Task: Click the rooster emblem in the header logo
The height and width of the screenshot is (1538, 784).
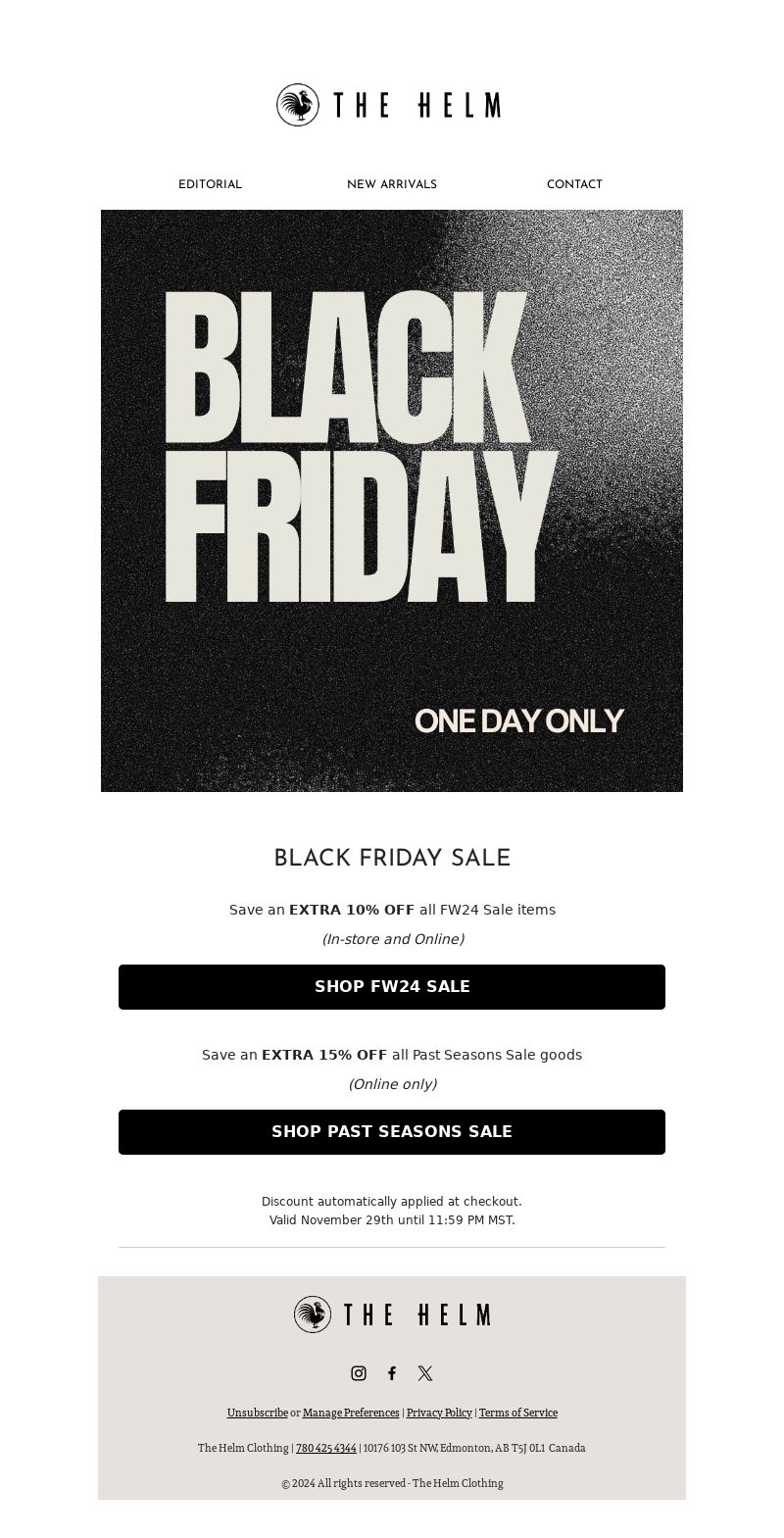Action: click(297, 105)
